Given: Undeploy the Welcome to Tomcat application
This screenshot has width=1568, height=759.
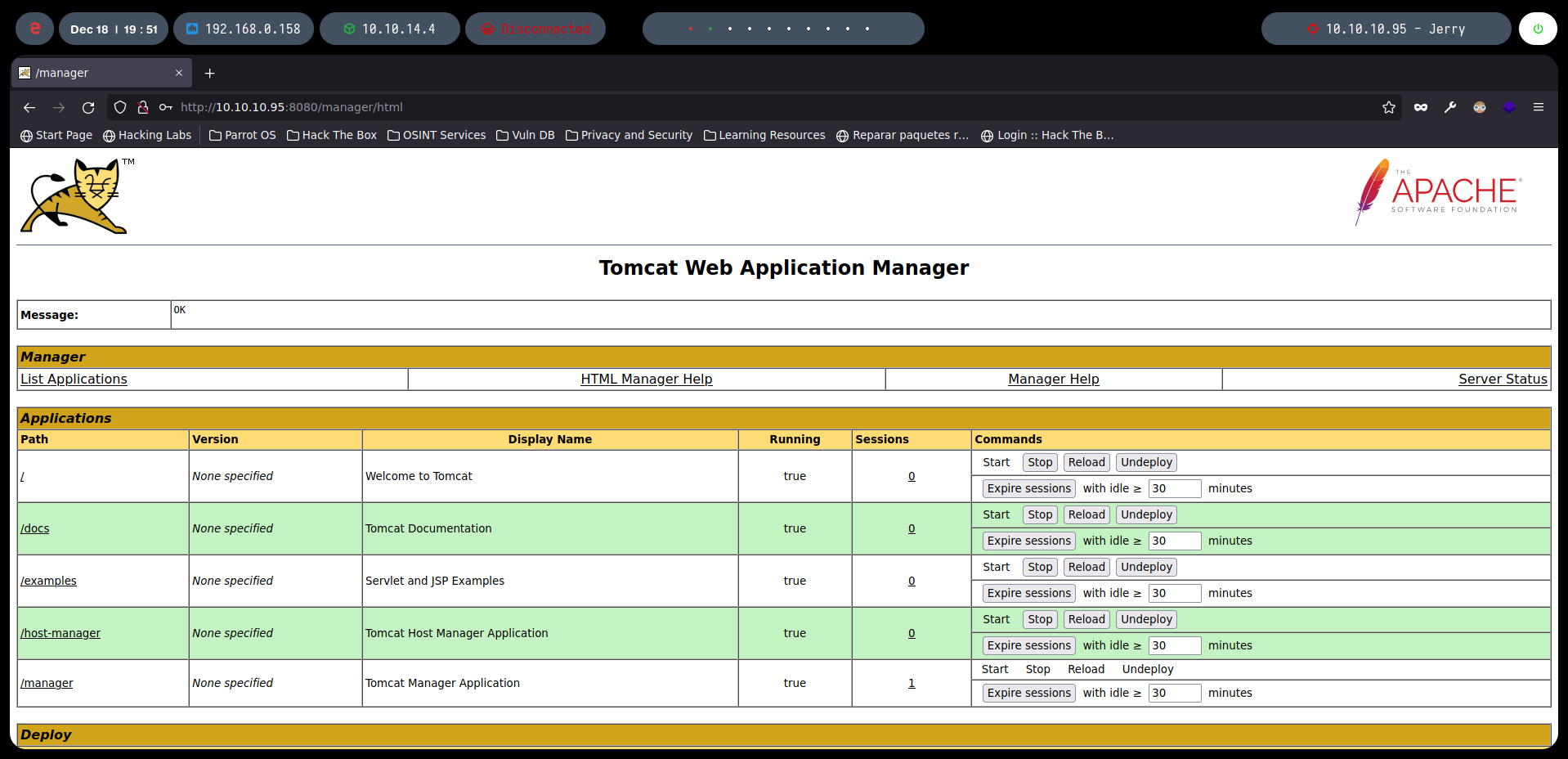Looking at the screenshot, I should [1146, 462].
